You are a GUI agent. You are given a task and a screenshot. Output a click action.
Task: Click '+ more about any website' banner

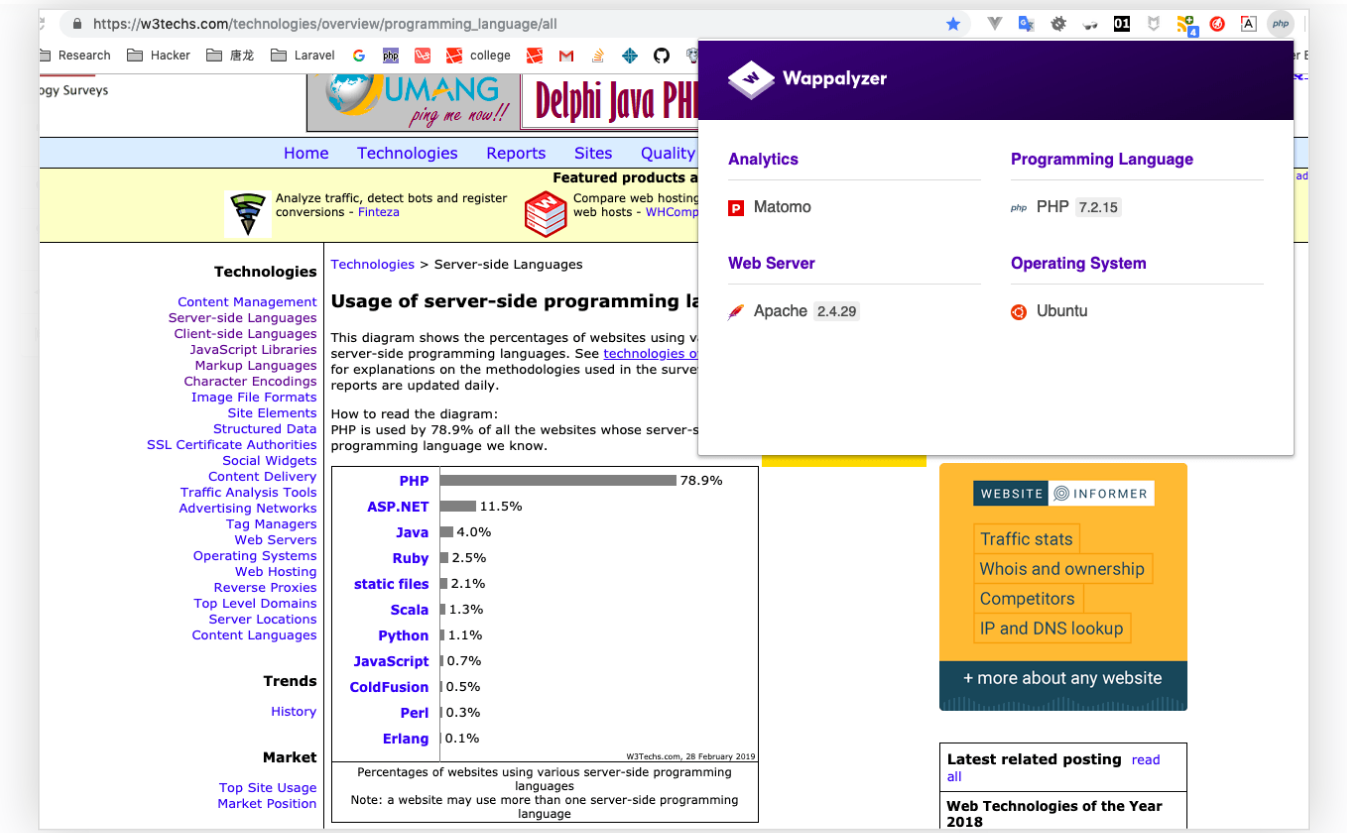1063,678
